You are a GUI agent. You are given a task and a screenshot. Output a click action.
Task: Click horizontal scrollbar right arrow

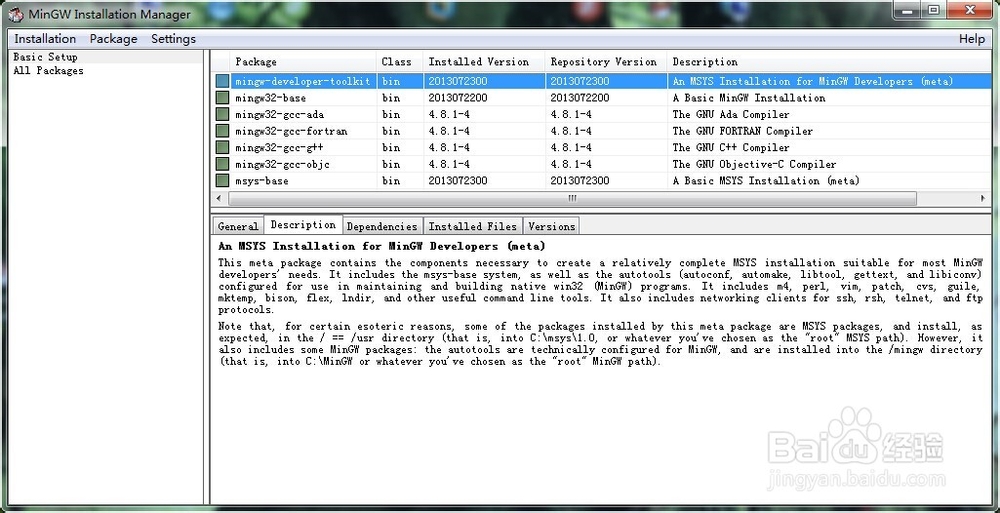point(983,198)
